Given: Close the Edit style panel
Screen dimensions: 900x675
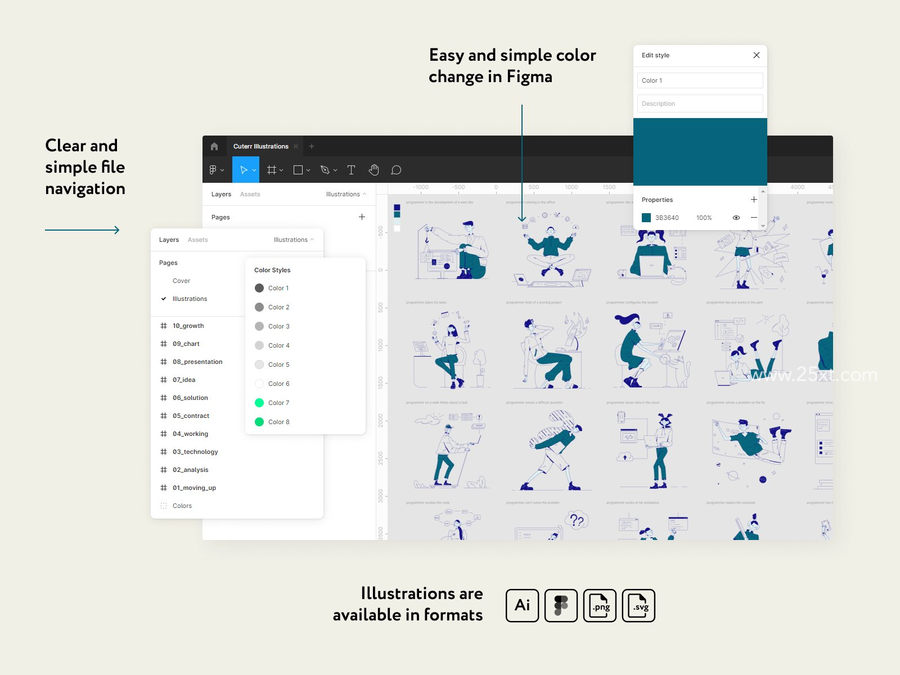Looking at the screenshot, I should [x=757, y=55].
